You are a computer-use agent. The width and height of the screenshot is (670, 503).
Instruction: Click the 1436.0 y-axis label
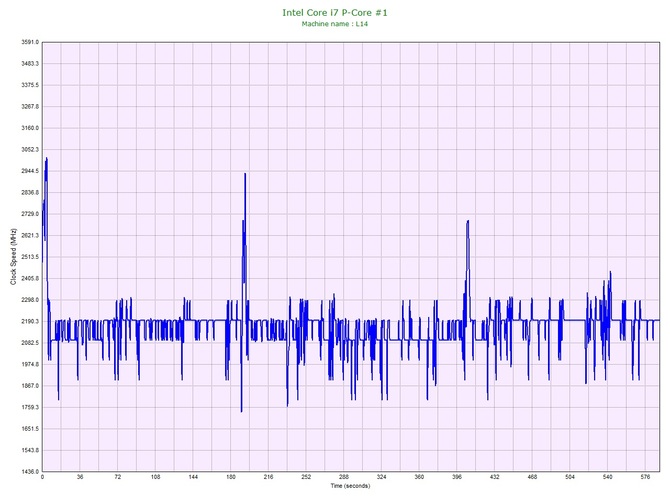[30, 472]
